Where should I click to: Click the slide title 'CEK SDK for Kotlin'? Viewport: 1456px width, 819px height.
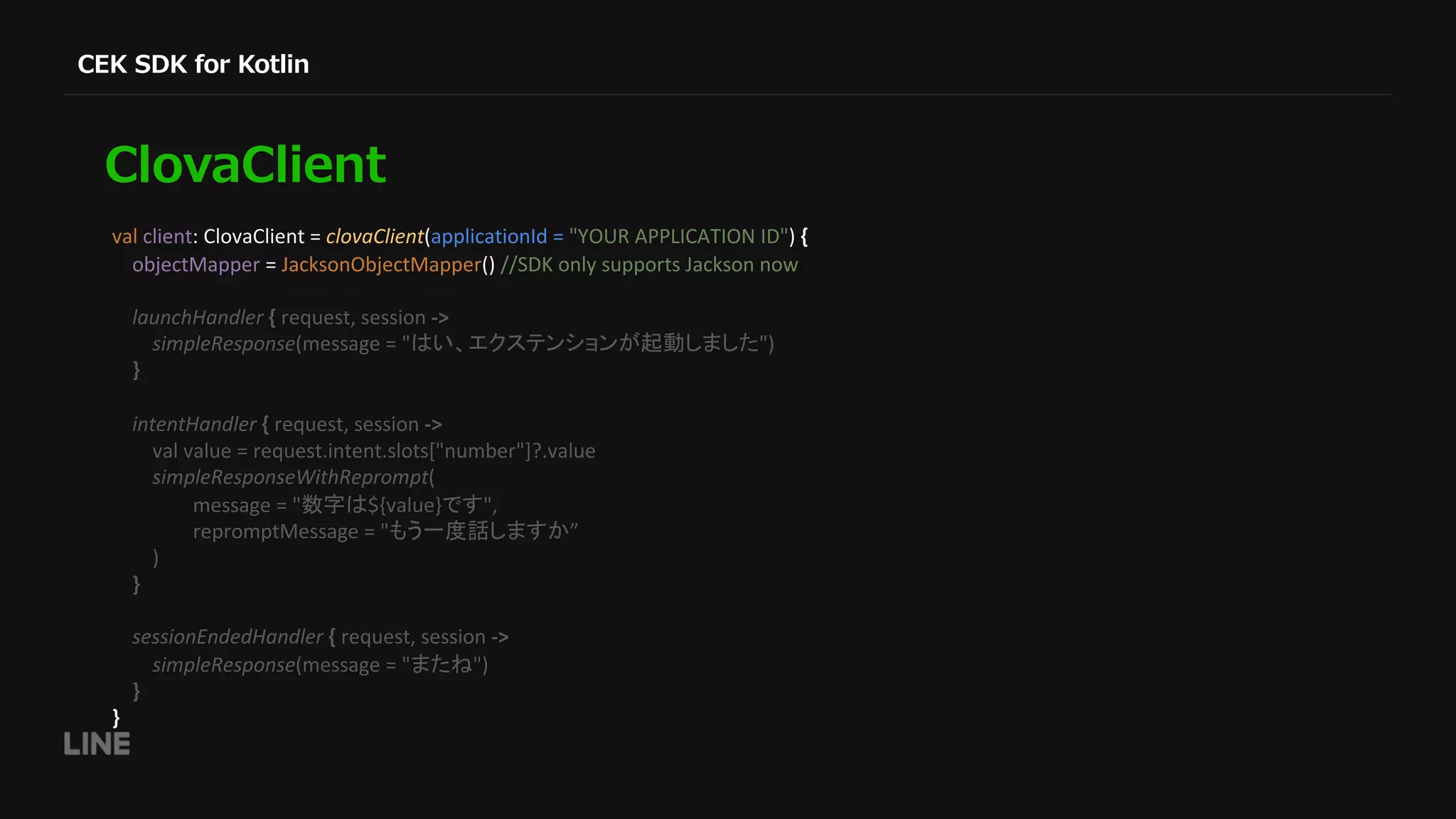click(x=193, y=65)
